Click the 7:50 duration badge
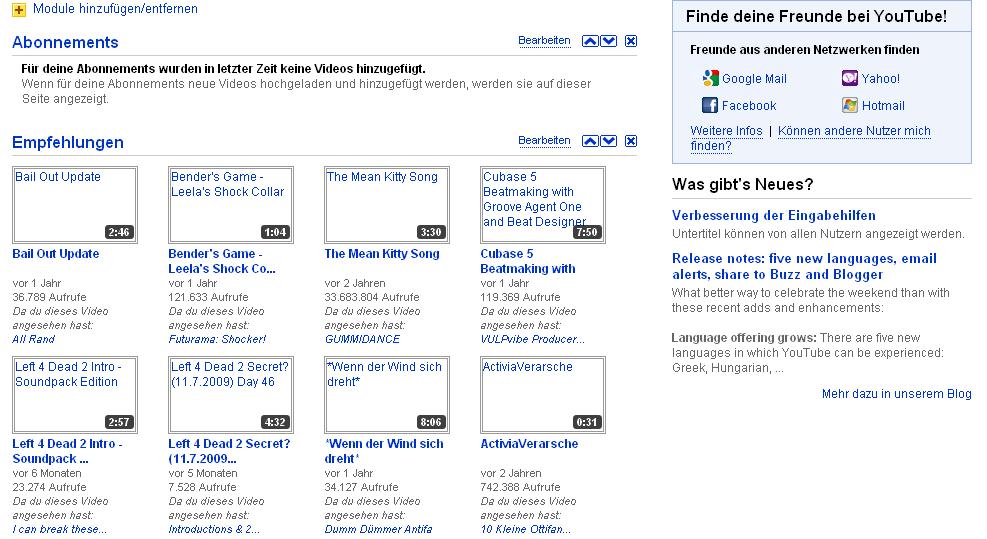 (587, 232)
